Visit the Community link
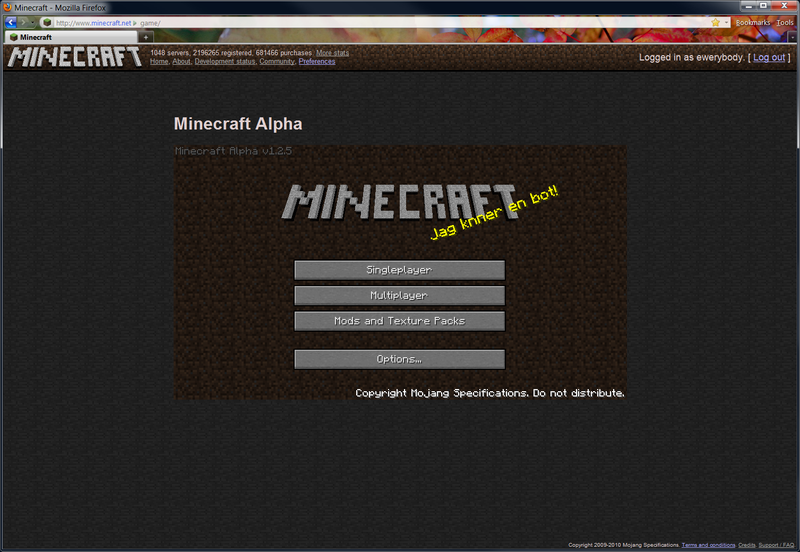The height and width of the screenshot is (552, 800). click(x=277, y=62)
